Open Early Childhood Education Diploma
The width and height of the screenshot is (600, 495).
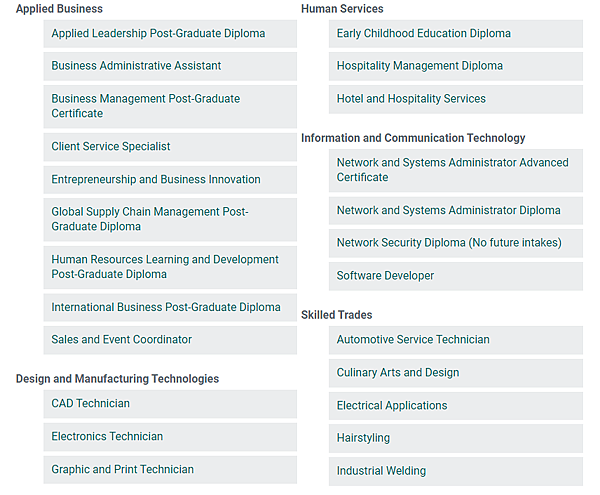coord(423,33)
